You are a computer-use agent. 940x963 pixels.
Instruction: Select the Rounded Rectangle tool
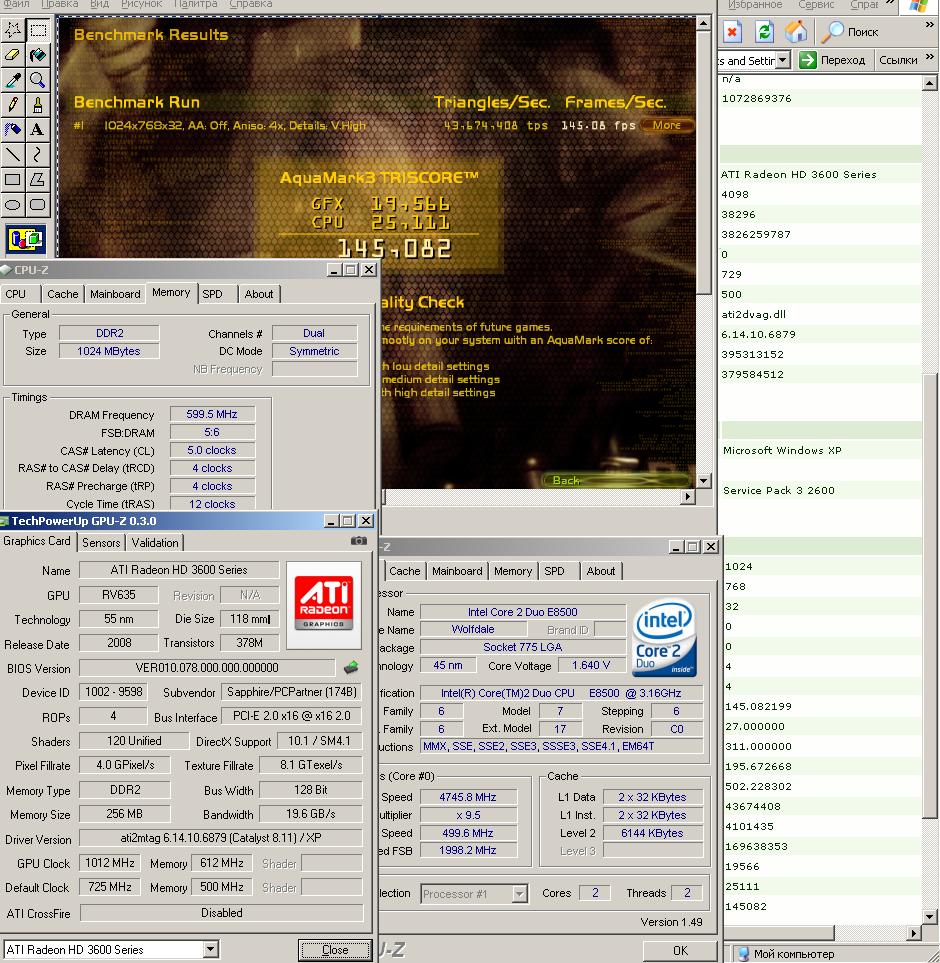[38, 205]
